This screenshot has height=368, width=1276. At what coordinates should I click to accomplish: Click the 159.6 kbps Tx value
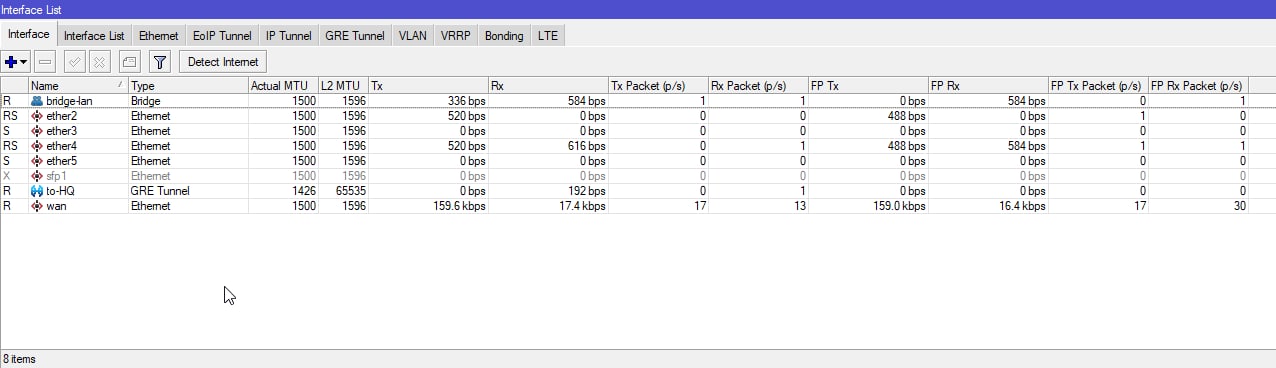coord(458,206)
